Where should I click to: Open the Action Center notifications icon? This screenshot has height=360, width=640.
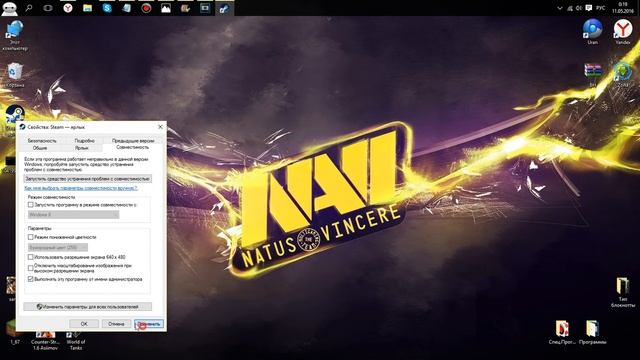(589, 8)
